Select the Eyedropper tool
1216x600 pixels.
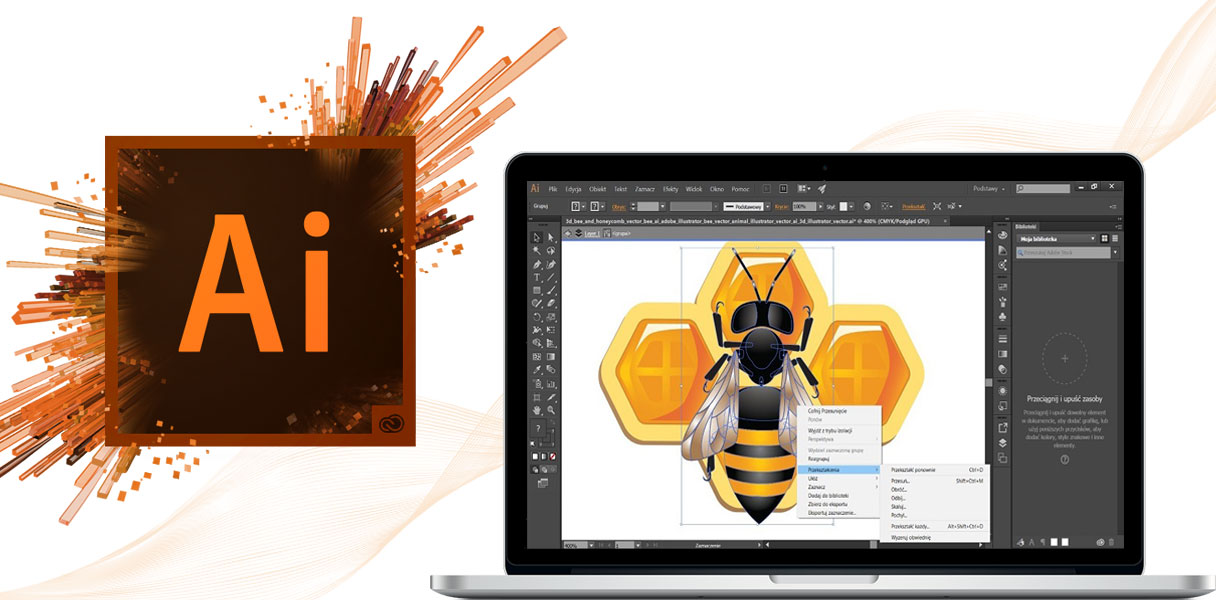(537, 369)
